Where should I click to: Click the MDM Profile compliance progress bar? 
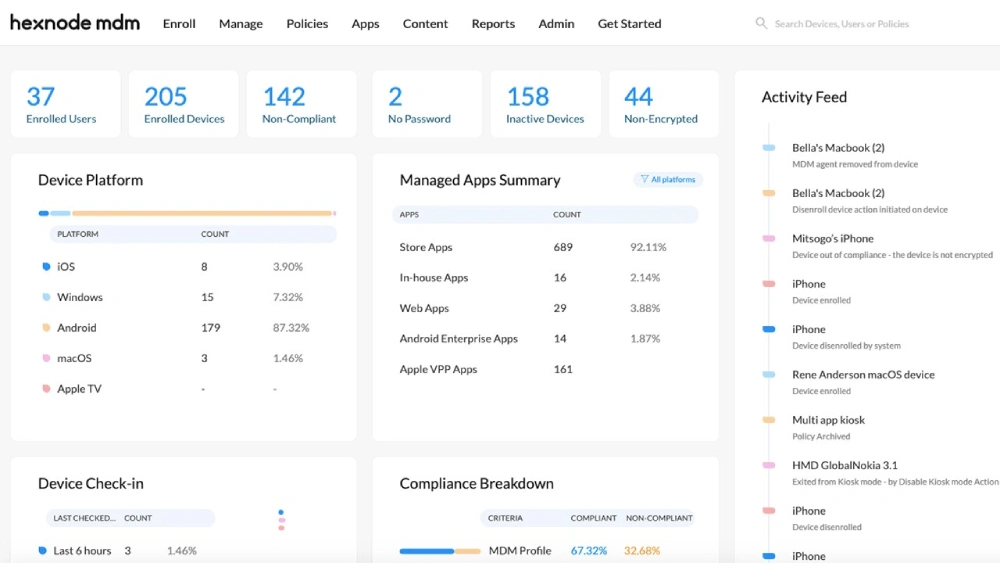click(x=439, y=551)
